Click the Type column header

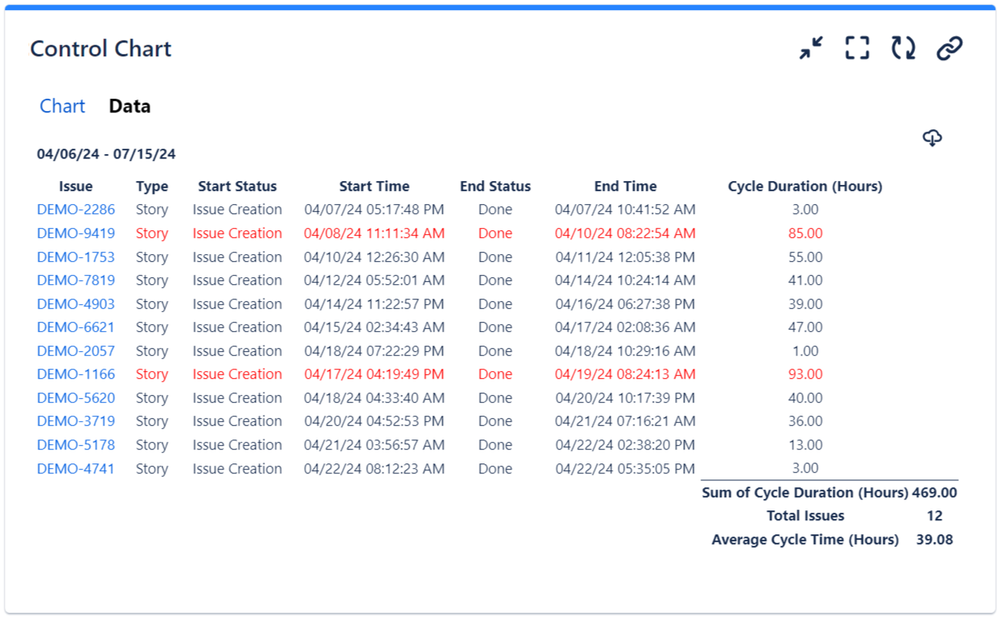(x=152, y=187)
